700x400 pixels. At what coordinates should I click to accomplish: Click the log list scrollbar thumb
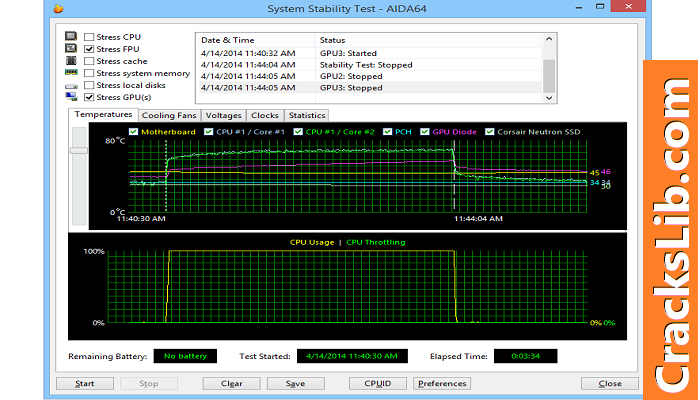(549, 75)
